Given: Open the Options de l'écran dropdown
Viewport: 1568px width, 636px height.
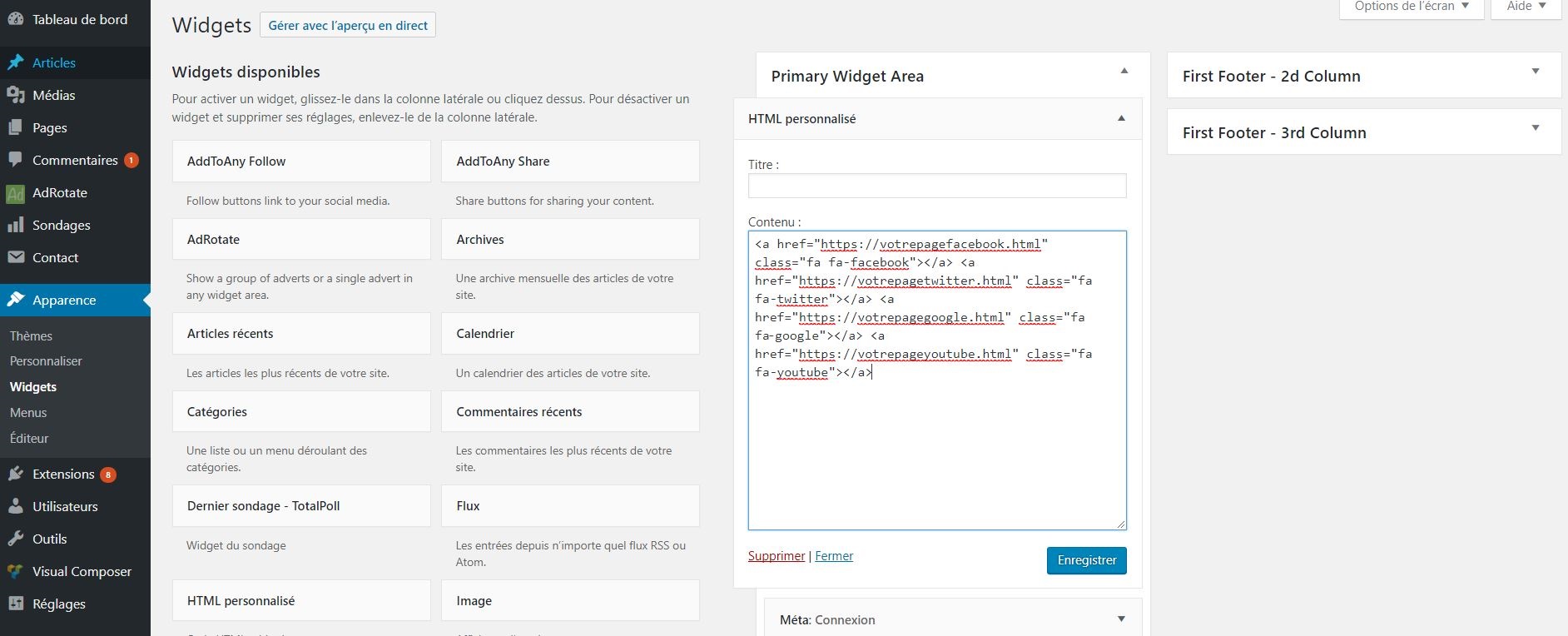Looking at the screenshot, I should pos(1411,7).
